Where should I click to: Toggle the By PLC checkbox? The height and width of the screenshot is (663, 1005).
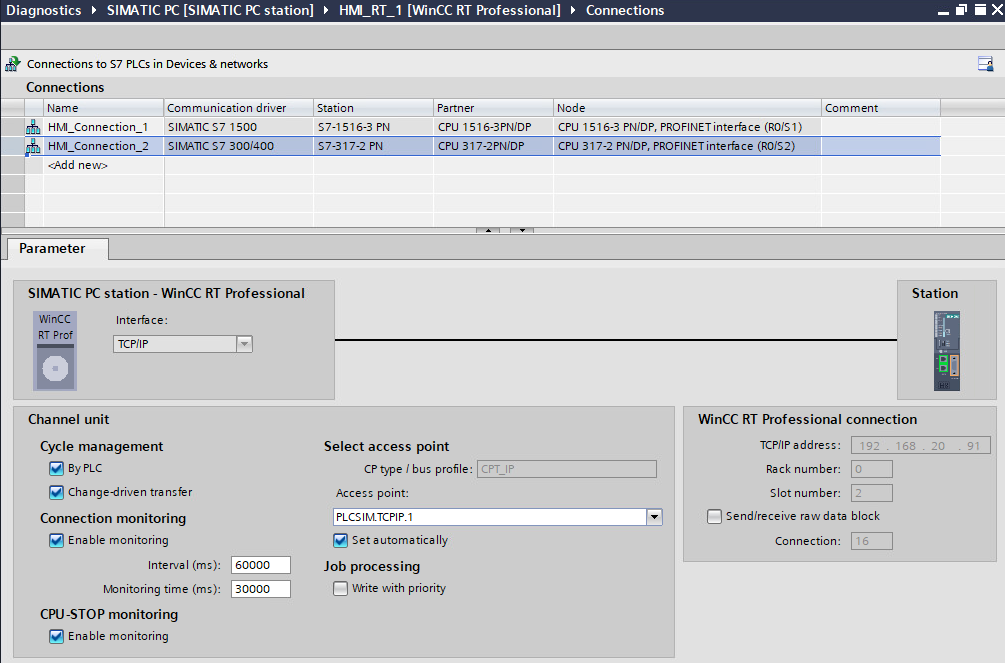click(56, 468)
